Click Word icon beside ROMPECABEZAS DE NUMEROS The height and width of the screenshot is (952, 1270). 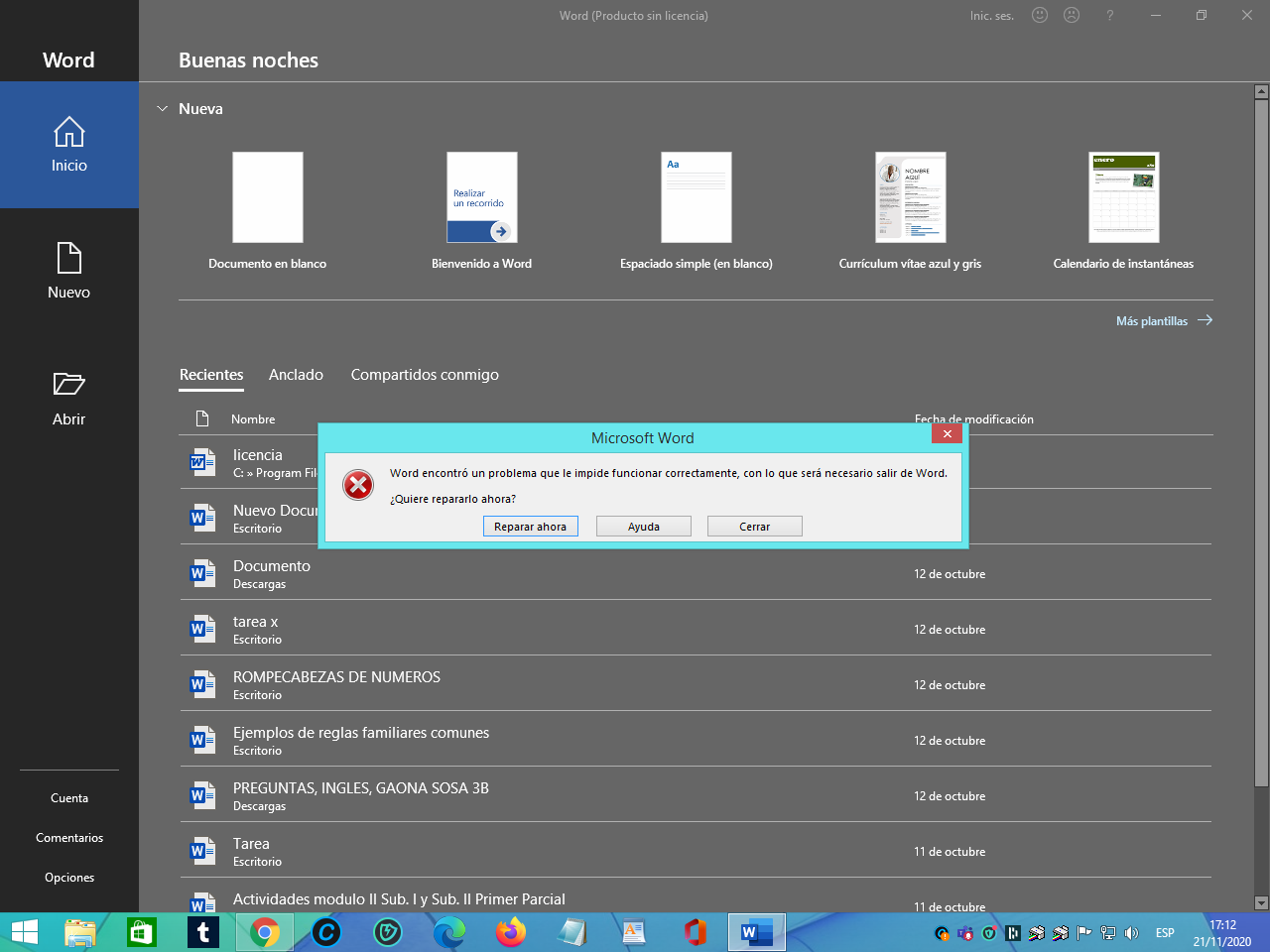point(203,684)
